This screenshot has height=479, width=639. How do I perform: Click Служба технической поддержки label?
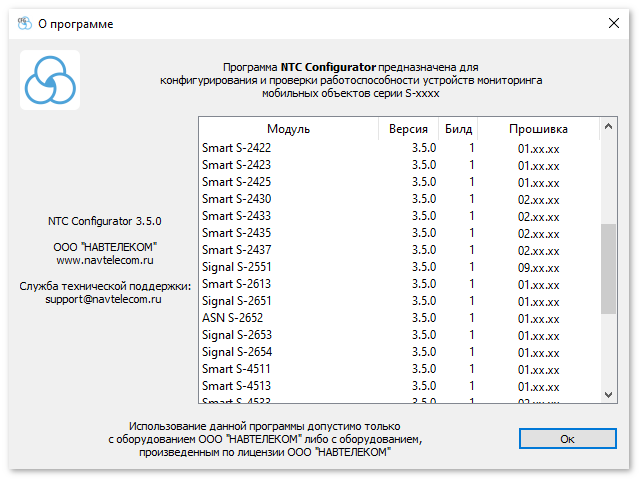(105, 286)
